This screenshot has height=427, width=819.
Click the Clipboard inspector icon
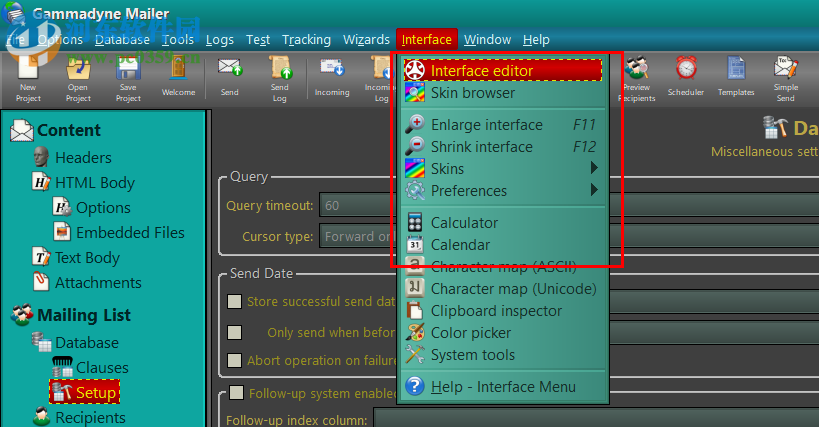click(415, 310)
